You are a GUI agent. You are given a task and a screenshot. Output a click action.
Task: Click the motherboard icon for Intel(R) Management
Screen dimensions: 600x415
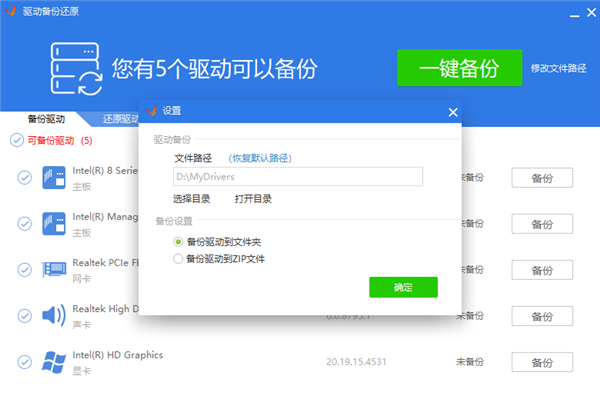point(54,223)
